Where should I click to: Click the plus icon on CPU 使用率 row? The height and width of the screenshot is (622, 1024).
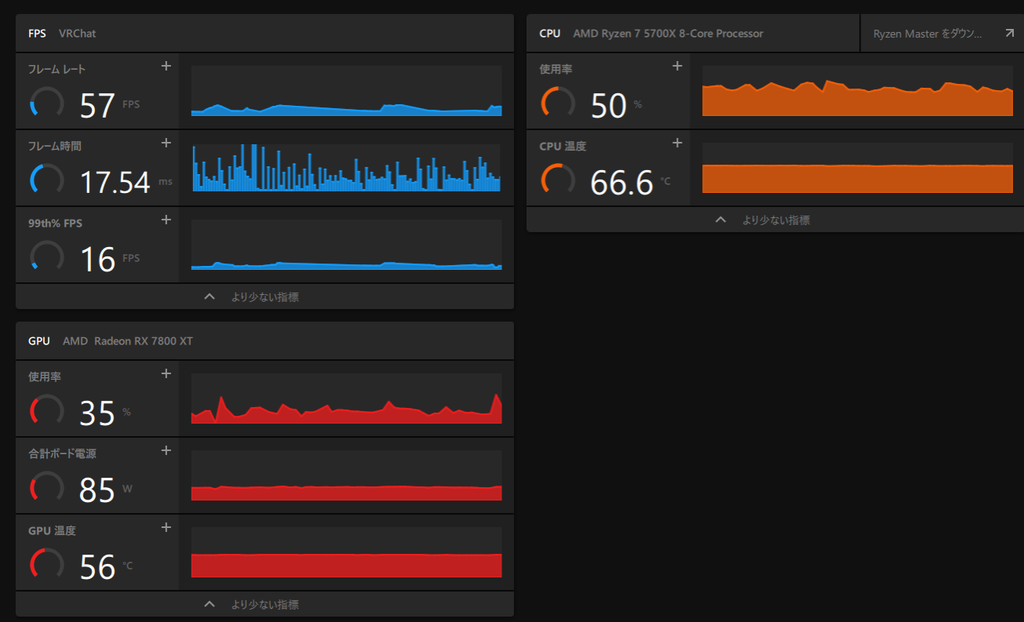pos(677,66)
